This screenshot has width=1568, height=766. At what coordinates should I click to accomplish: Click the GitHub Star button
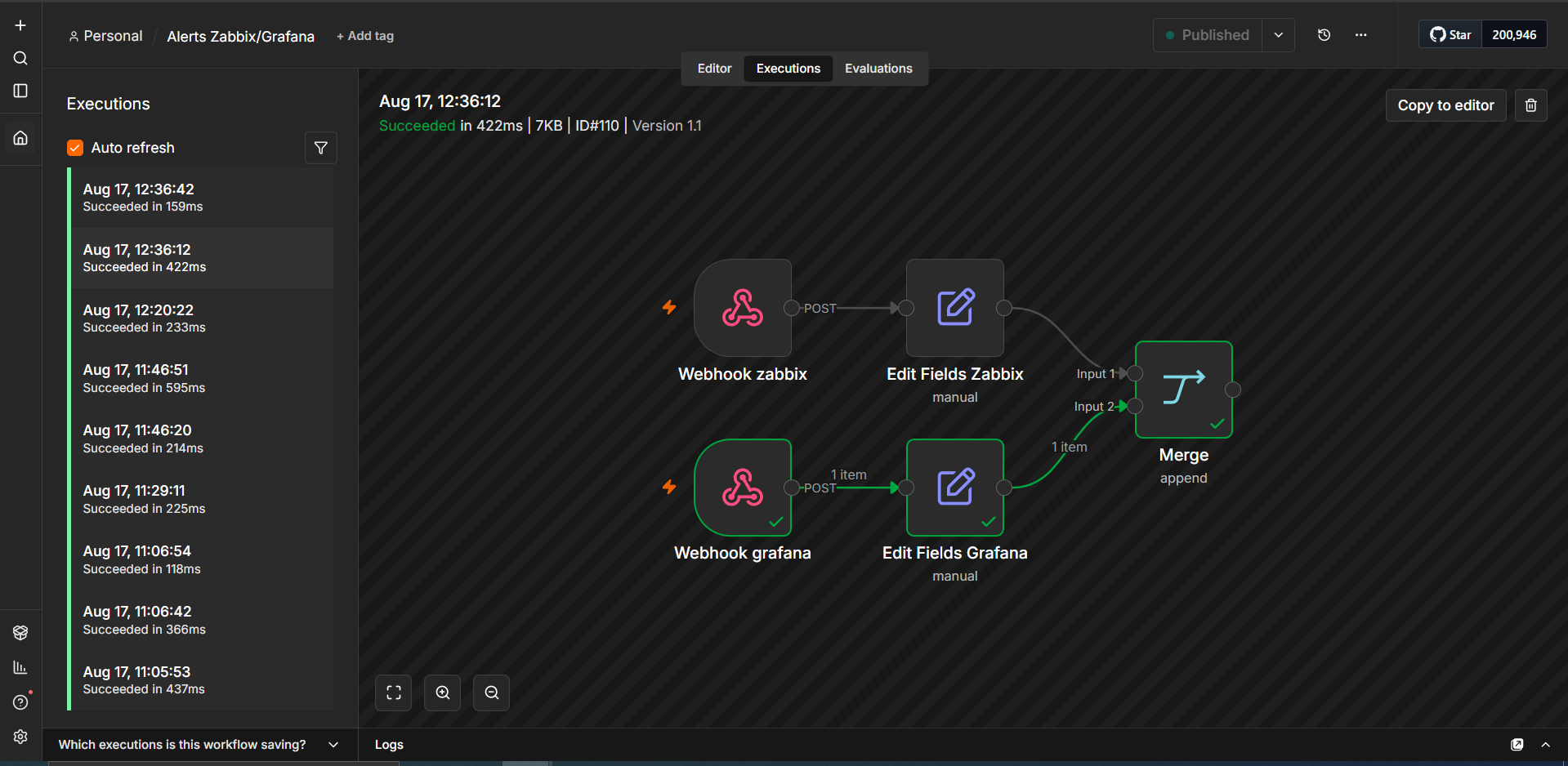(1450, 34)
